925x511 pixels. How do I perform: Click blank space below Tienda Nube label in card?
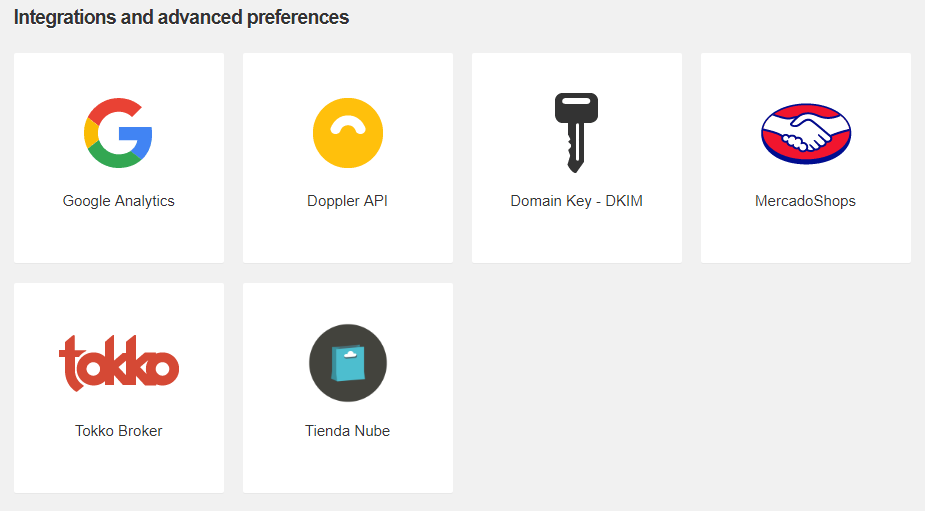click(347, 466)
